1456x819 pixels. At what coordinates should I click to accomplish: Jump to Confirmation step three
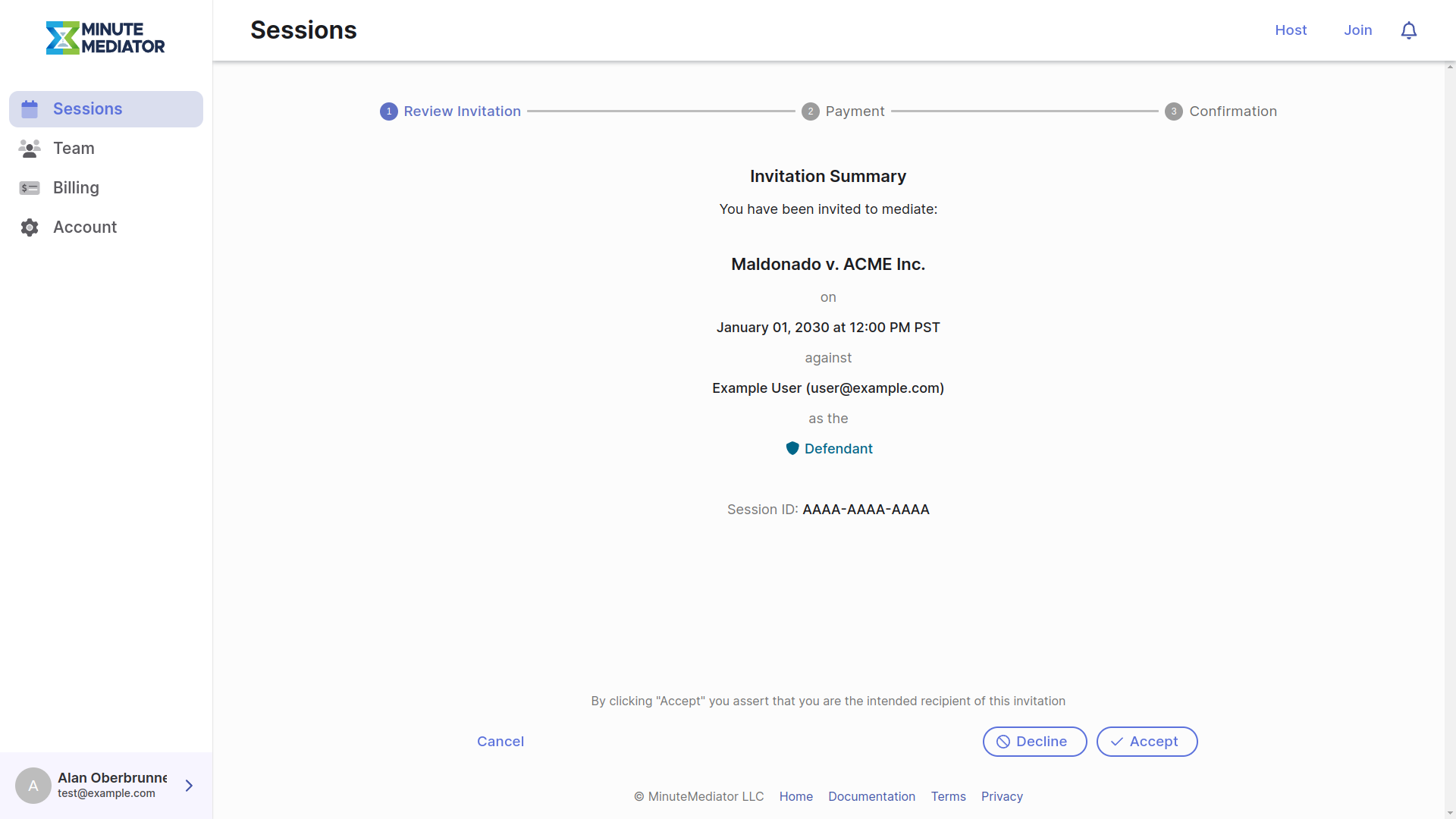[1221, 111]
